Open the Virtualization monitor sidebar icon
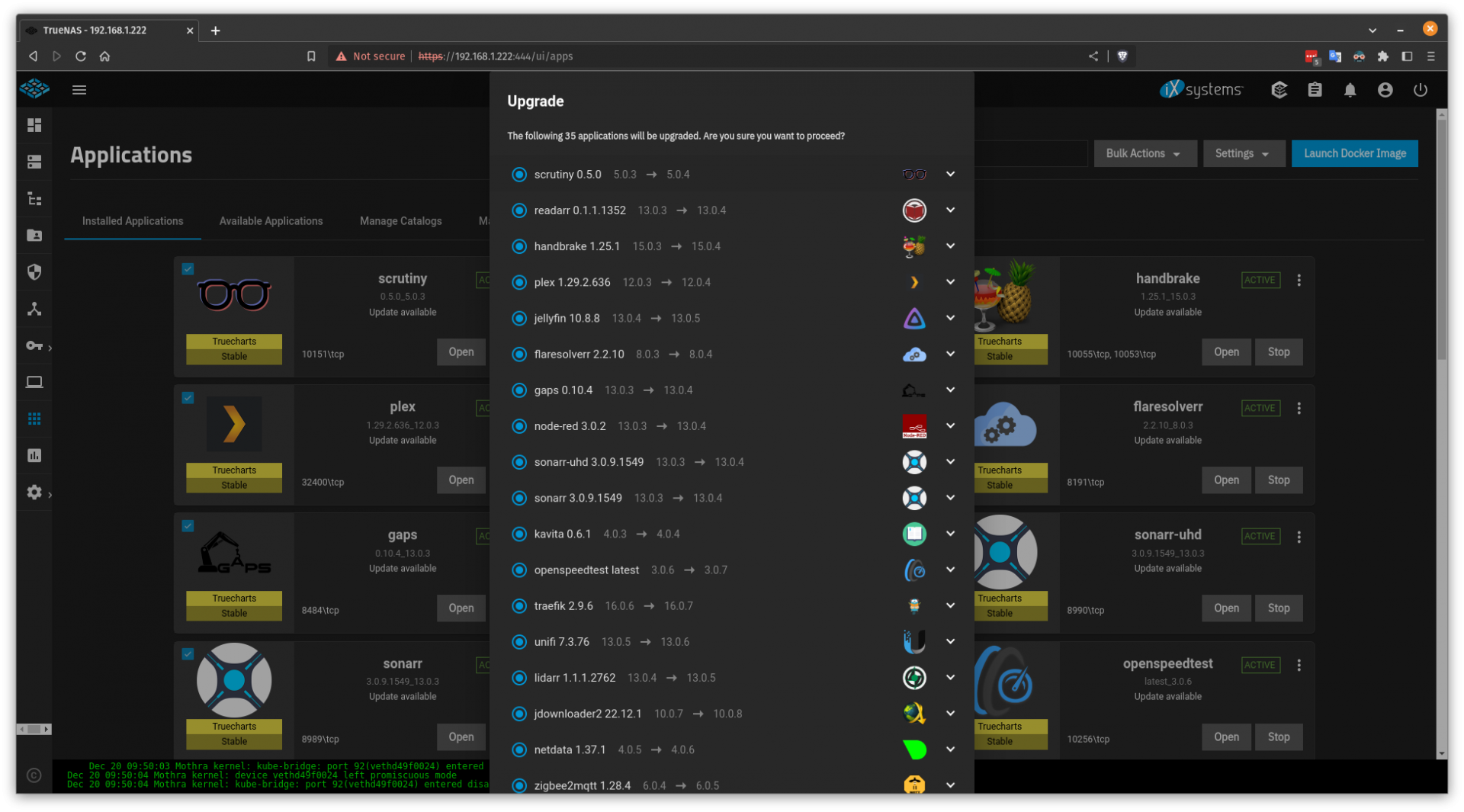This screenshot has width=1464, height=812. click(34, 382)
